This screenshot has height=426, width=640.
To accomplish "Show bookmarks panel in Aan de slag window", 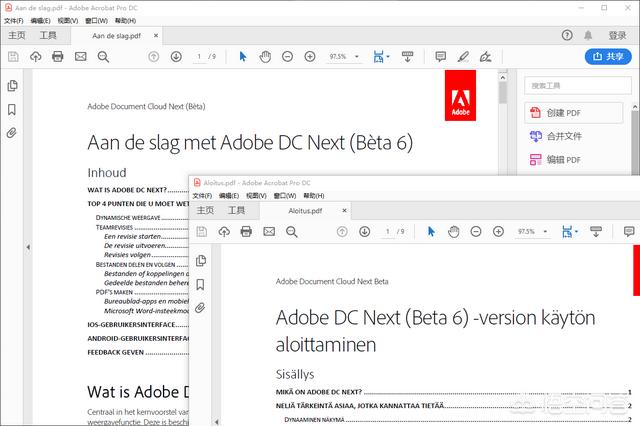I will click(12, 109).
